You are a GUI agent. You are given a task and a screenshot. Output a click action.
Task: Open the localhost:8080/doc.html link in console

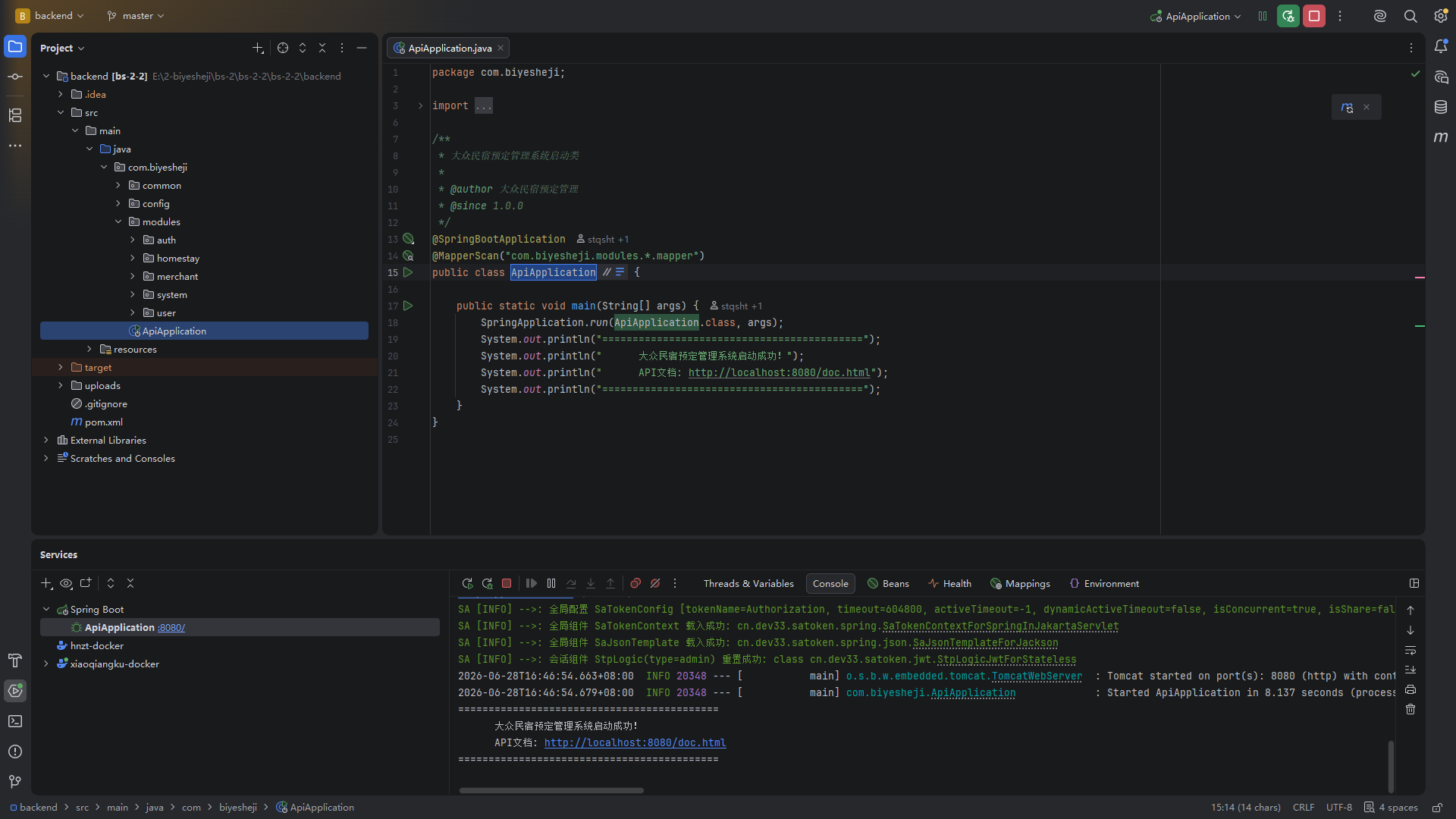(x=635, y=742)
